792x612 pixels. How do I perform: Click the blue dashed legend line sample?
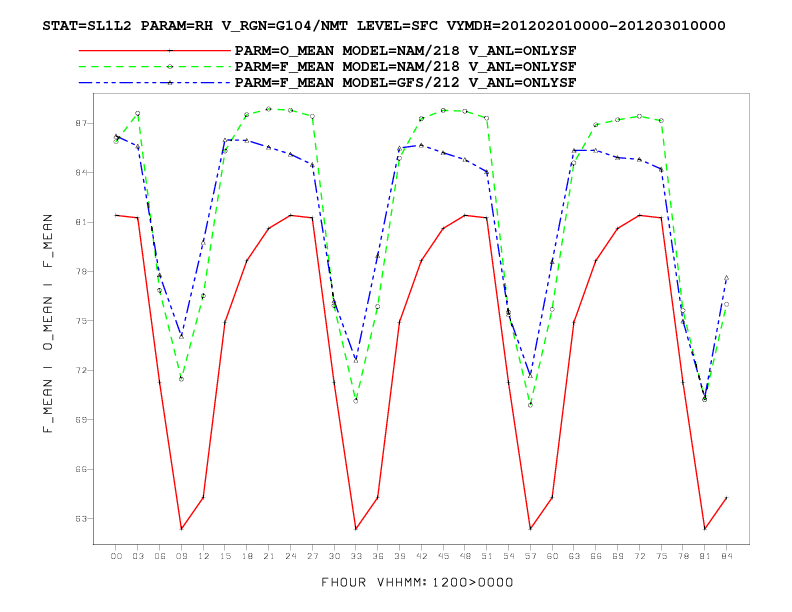tap(155, 82)
